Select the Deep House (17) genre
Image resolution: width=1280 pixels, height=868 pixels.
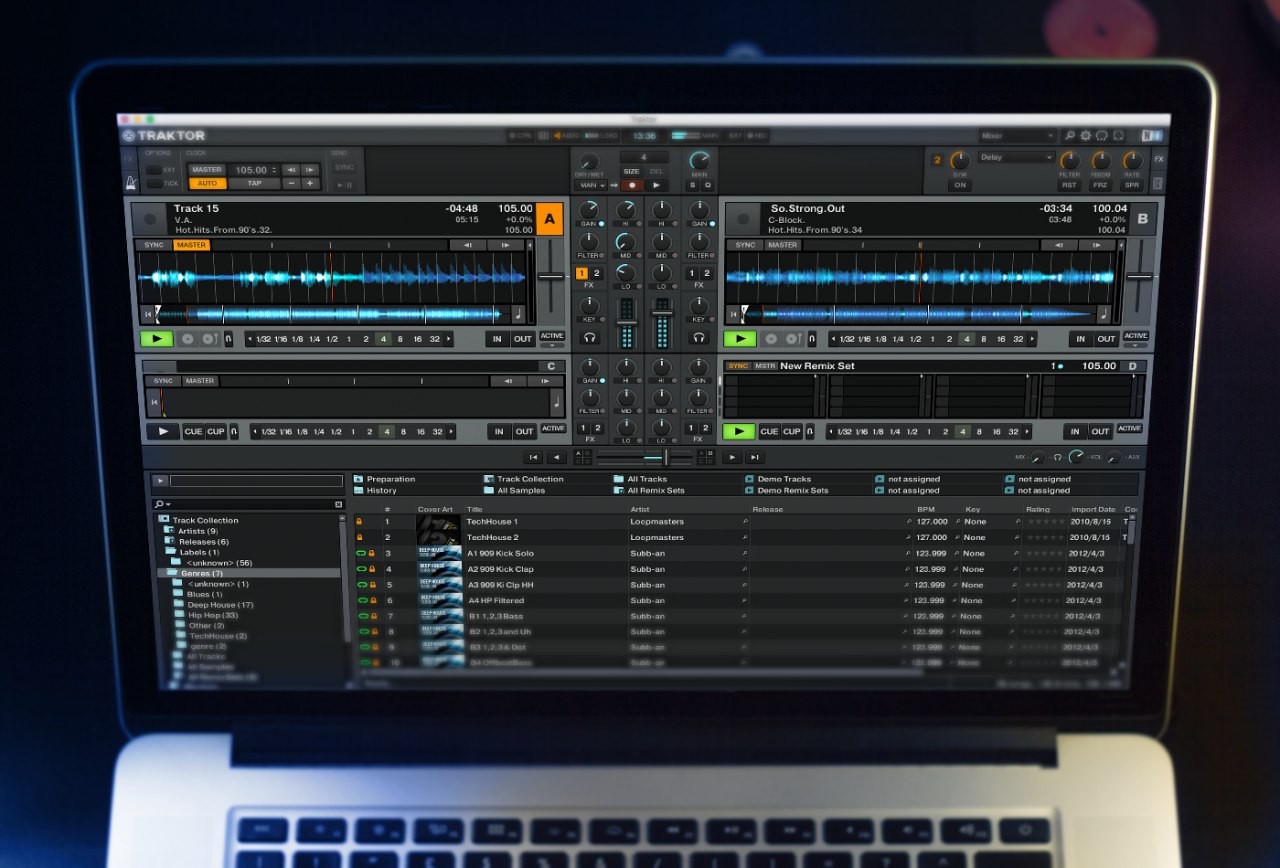(220, 605)
